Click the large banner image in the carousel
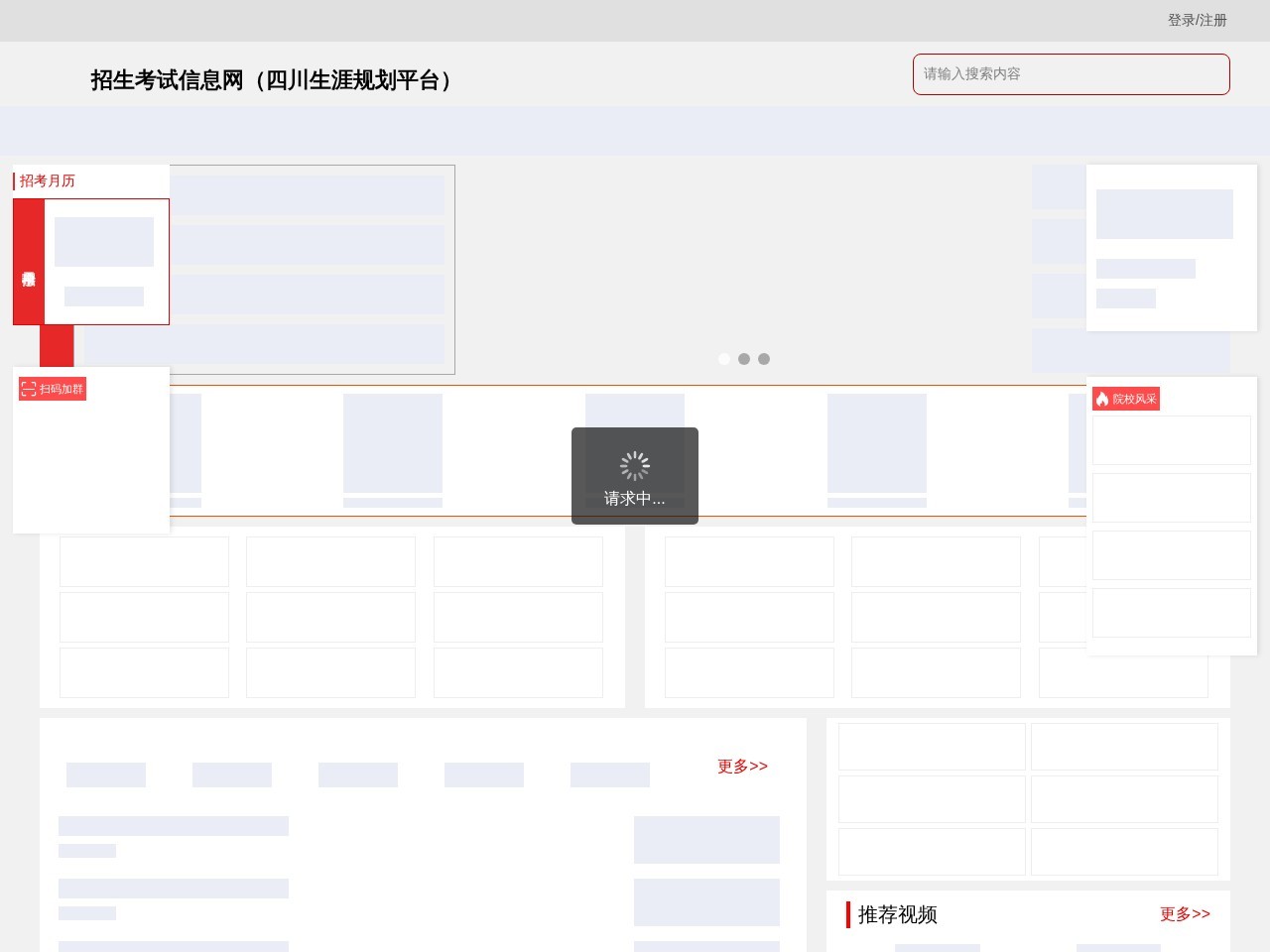This screenshot has height=952, width=1270. pyautogui.click(x=744, y=270)
